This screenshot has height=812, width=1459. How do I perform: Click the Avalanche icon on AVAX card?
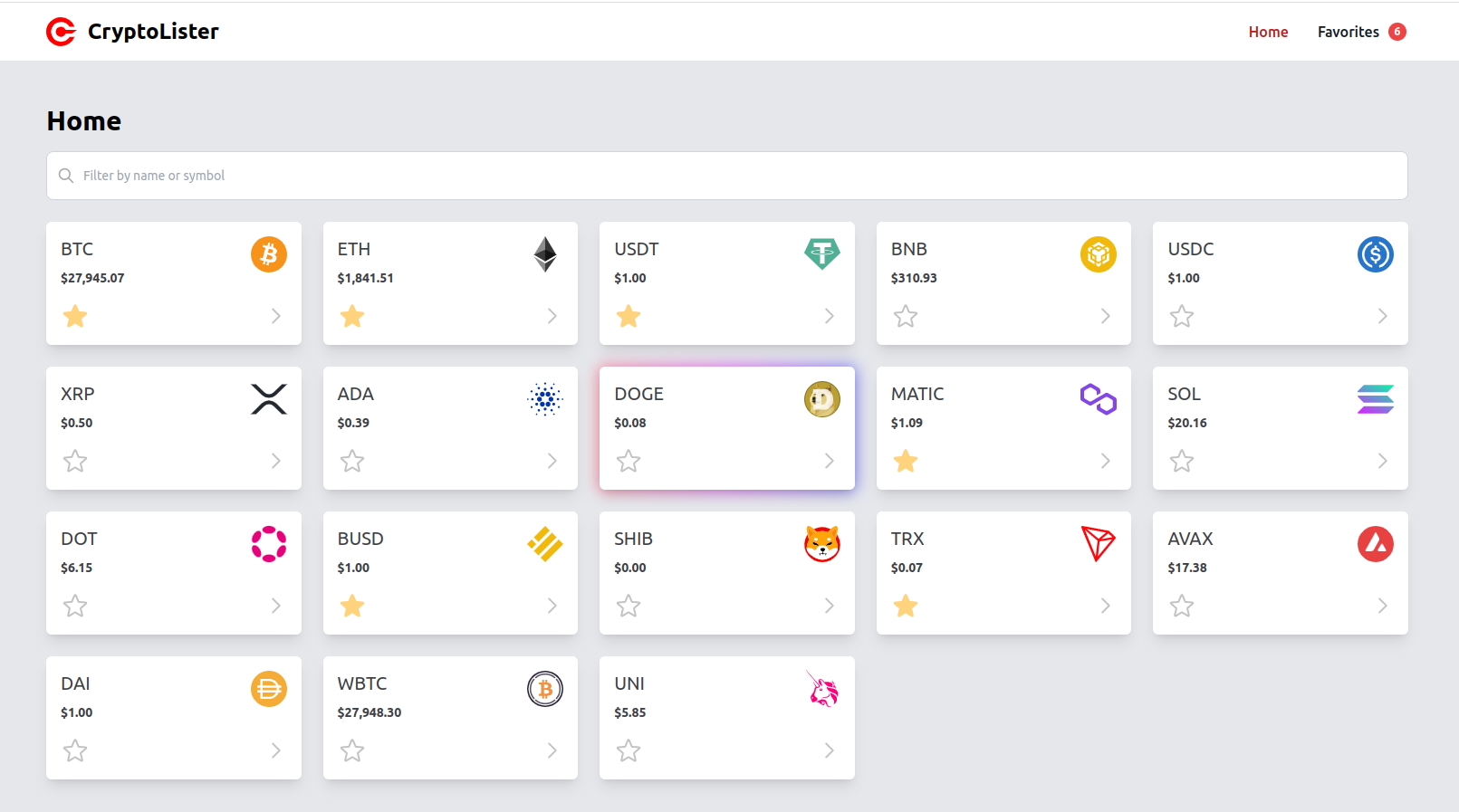click(x=1376, y=544)
